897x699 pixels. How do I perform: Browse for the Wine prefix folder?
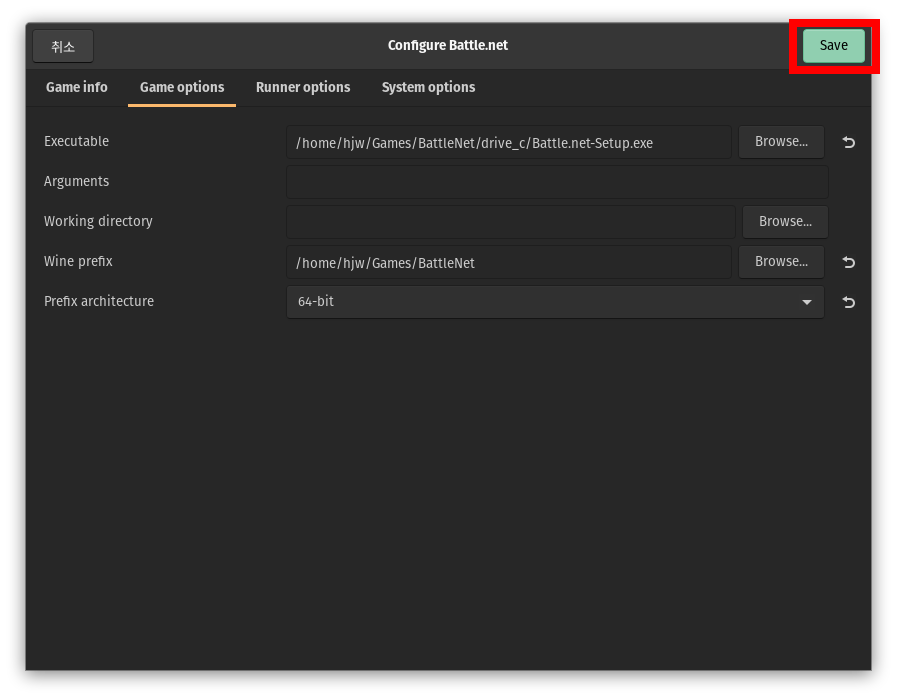[x=781, y=262]
